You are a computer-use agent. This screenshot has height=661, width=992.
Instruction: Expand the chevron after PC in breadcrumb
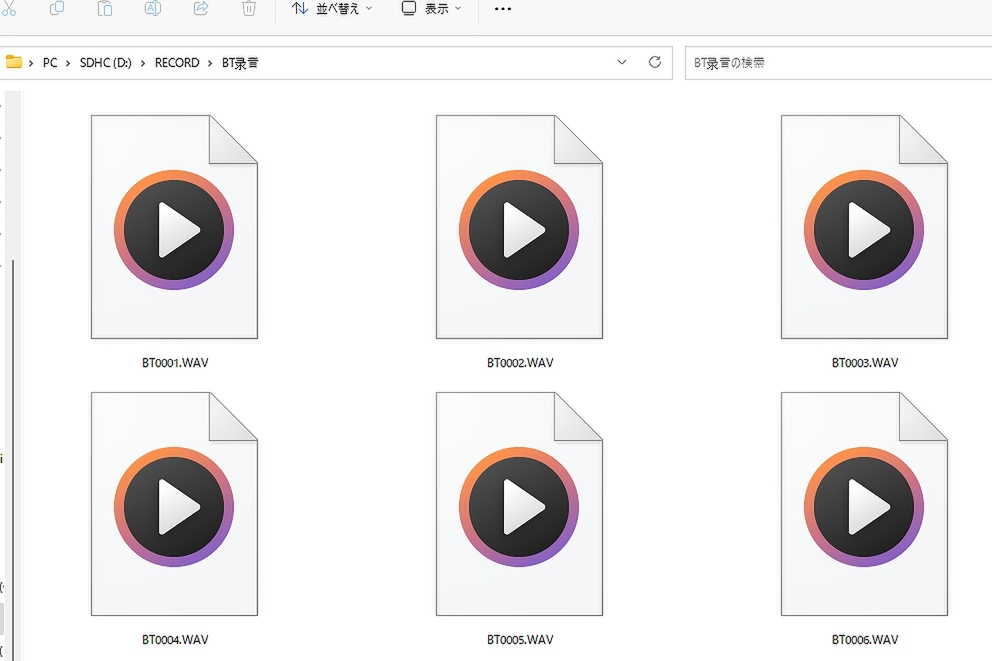click(x=68, y=63)
